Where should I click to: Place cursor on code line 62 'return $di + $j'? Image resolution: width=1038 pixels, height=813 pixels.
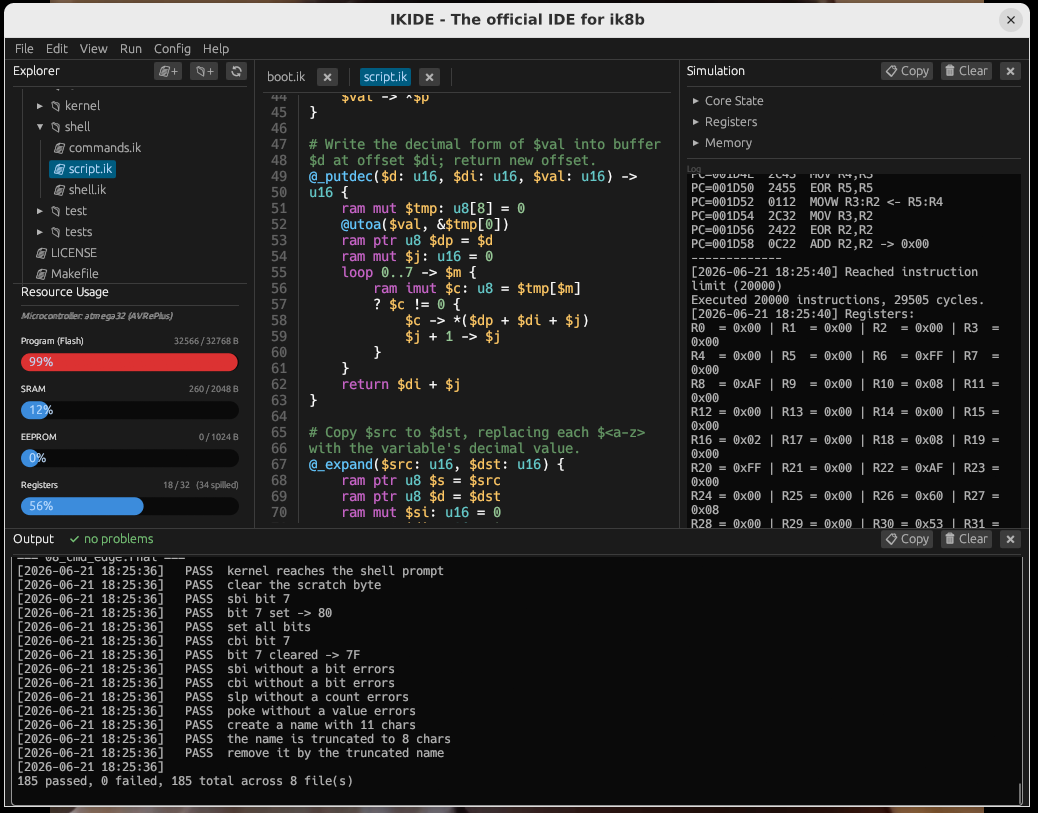click(401, 385)
